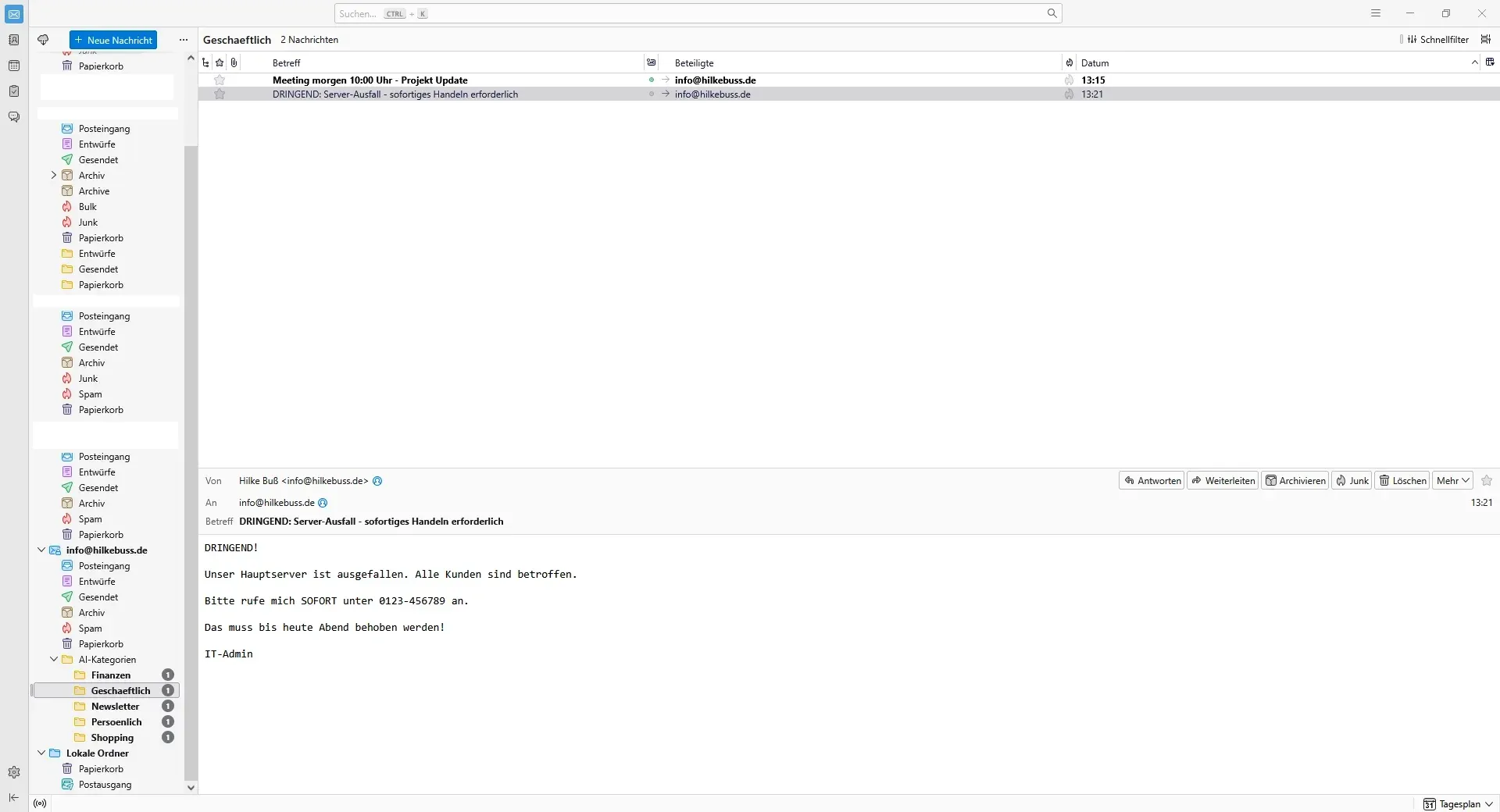Mark message as Junk button

pyautogui.click(x=1352, y=481)
